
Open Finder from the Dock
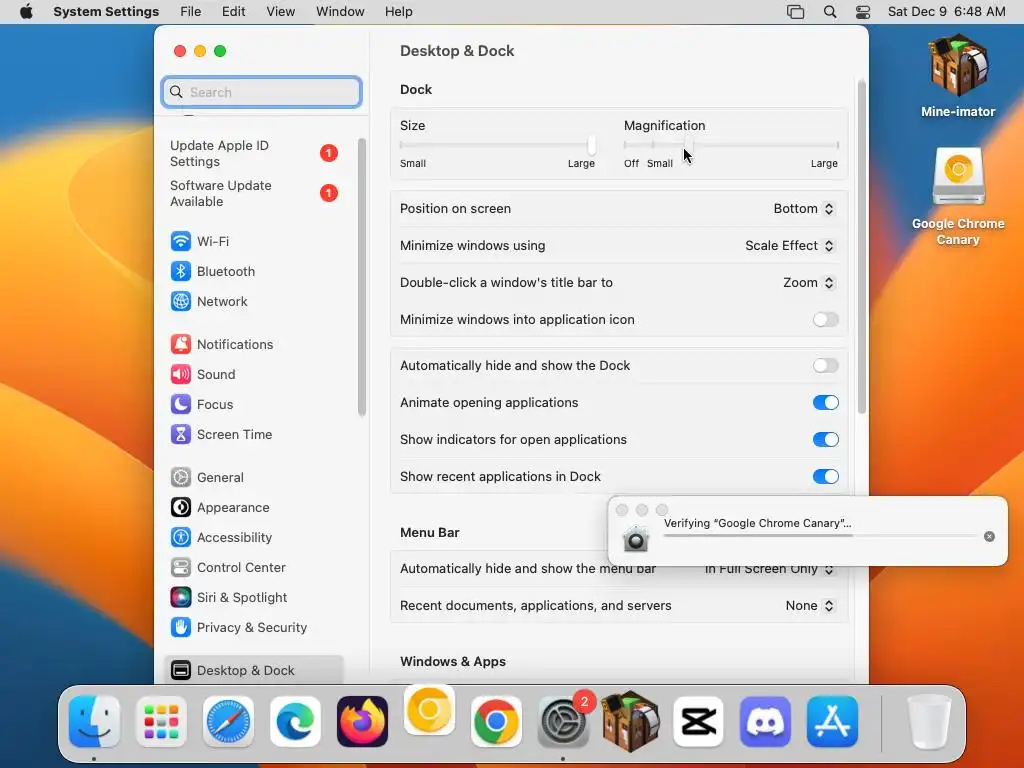(95, 722)
